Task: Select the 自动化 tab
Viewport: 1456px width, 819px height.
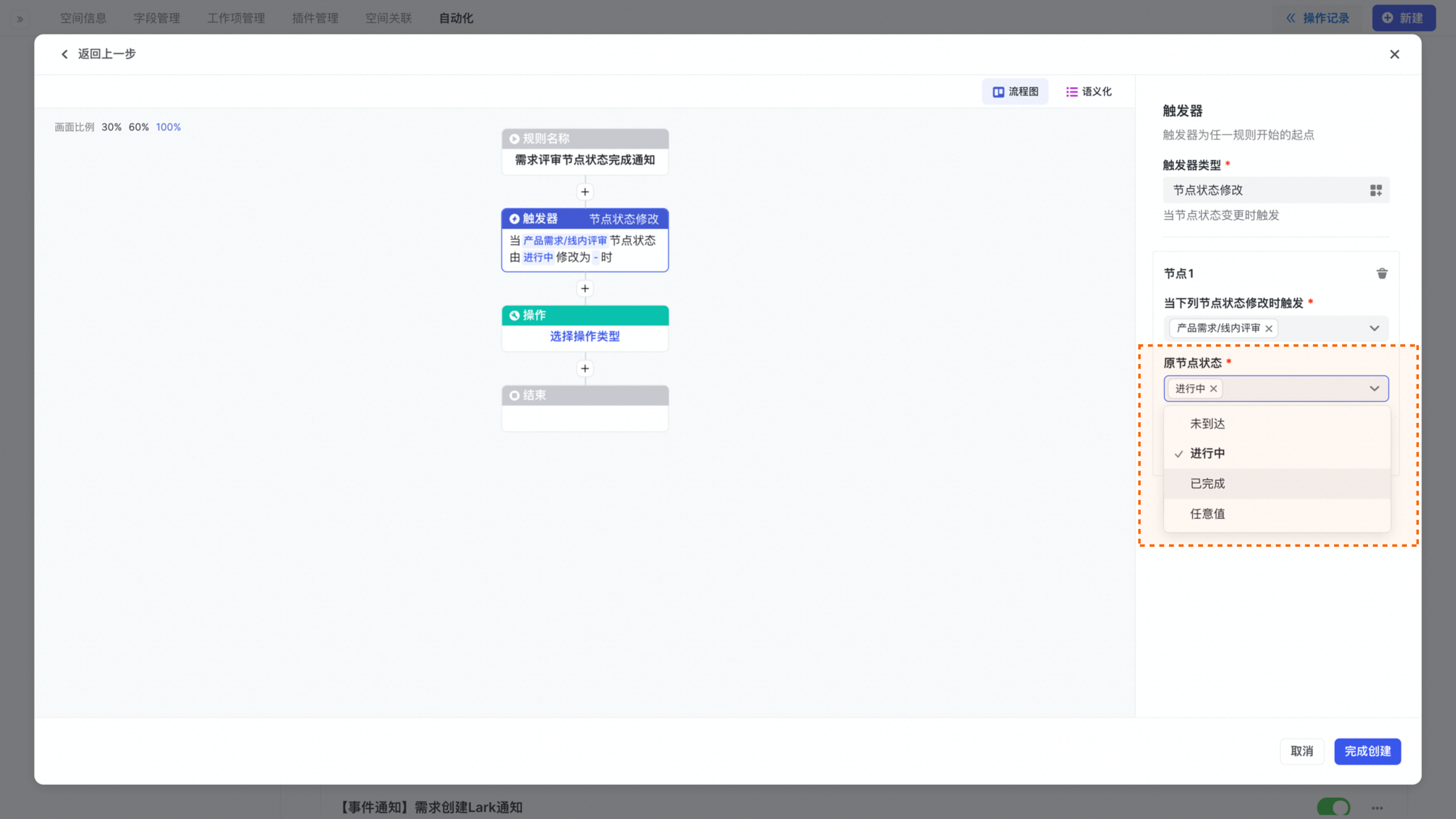Action: (x=456, y=18)
